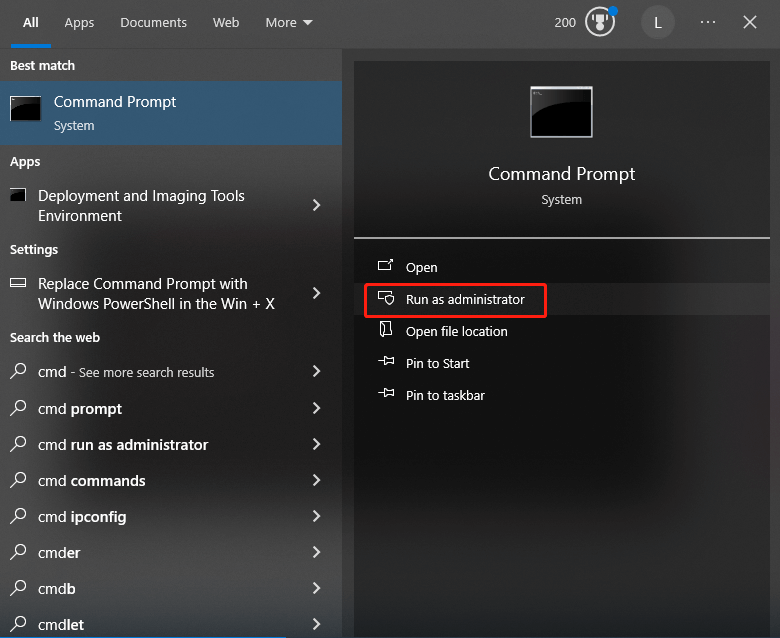
Task: Click the Open action icon
Action: [x=386, y=266]
